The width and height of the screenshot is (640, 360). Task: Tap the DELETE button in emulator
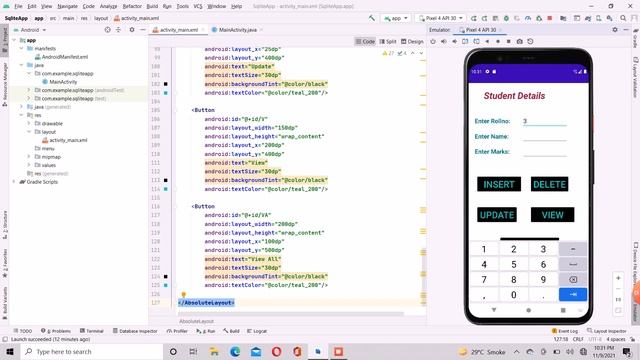click(549, 184)
